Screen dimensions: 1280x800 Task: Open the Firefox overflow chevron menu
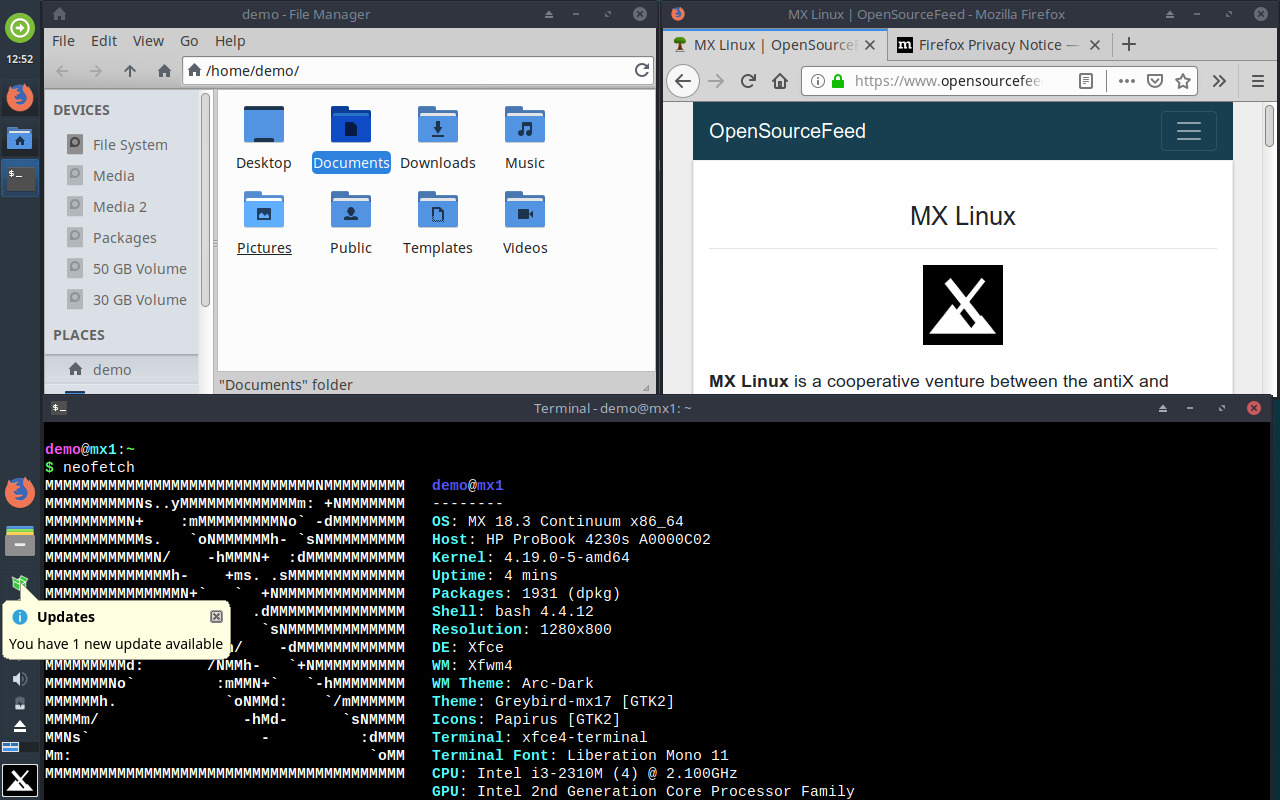tap(1219, 81)
